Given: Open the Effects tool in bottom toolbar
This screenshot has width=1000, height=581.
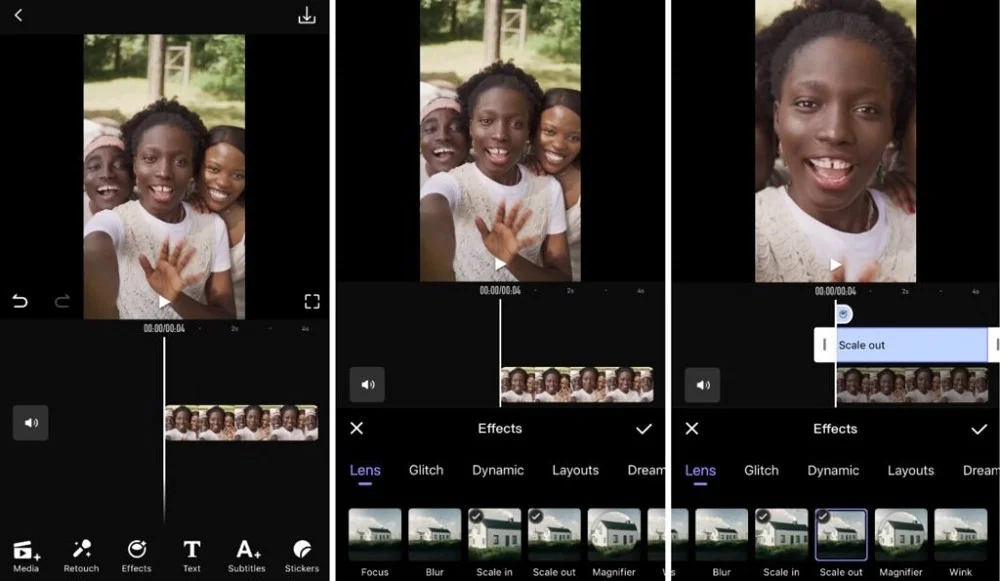Looking at the screenshot, I should pos(136,556).
